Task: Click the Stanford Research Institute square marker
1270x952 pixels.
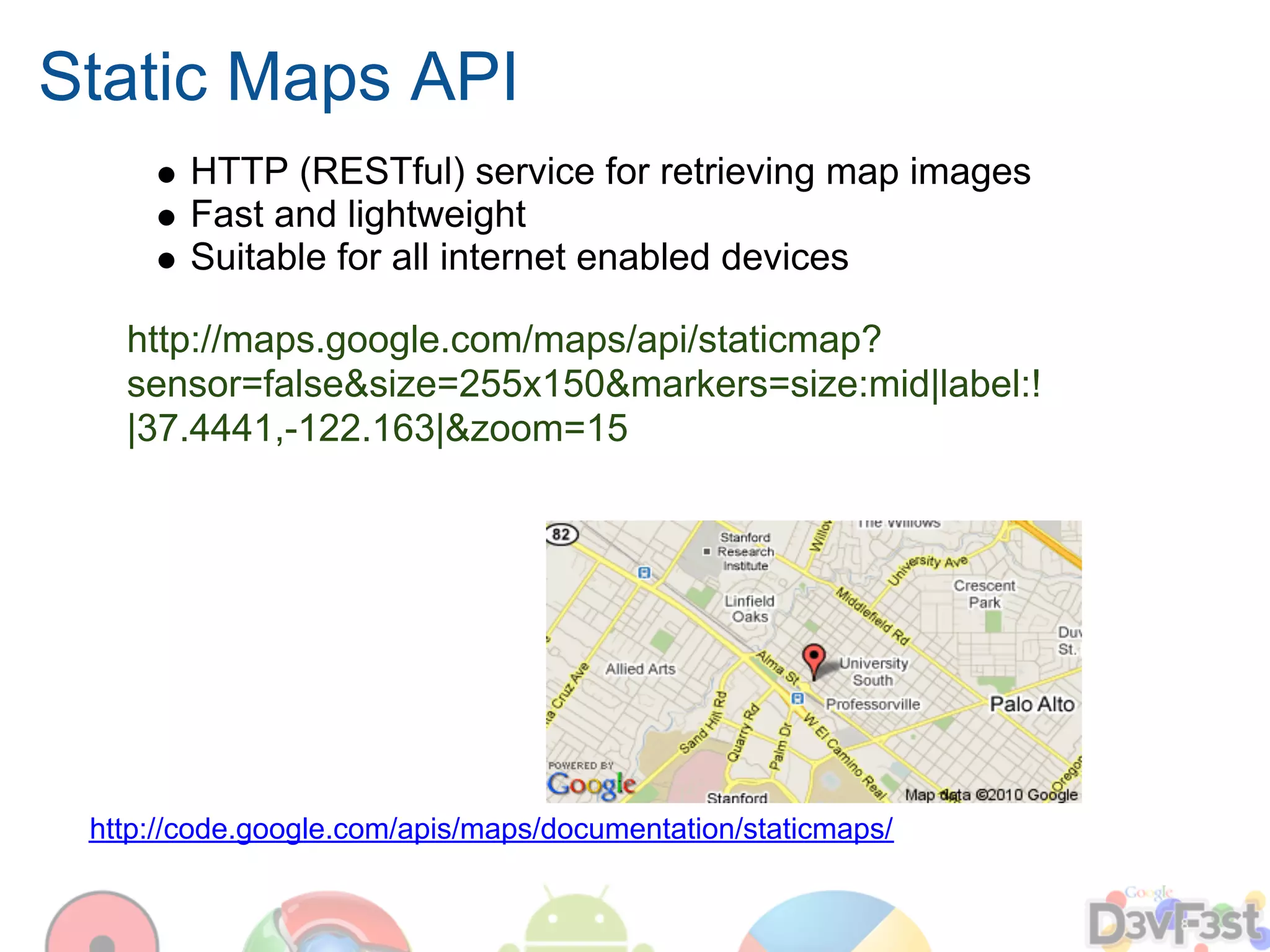Action: pyautogui.click(x=706, y=551)
